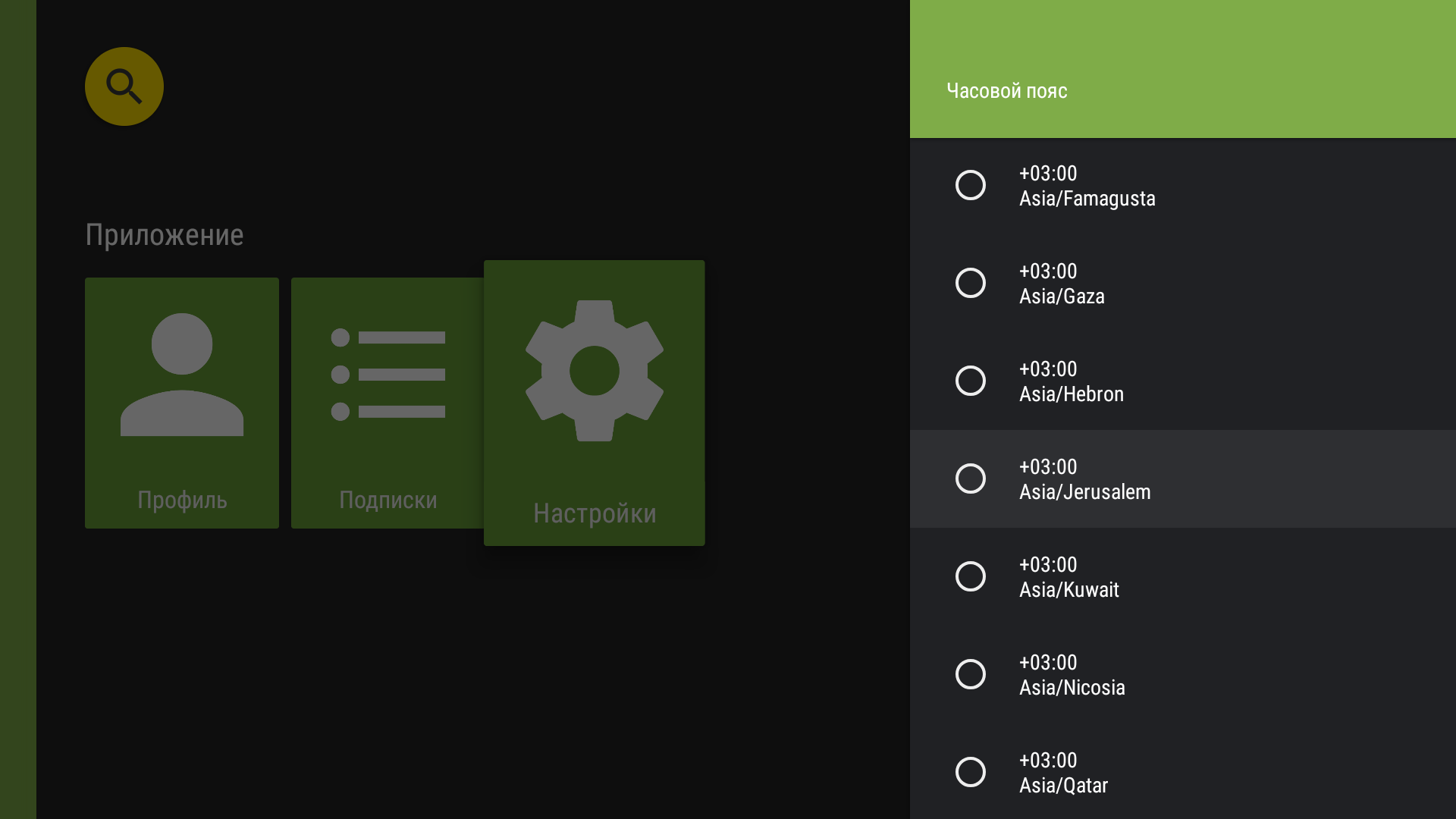The width and height of the screenshot is (1456, 819).
Task: Click the Часовой пояс panel header
Action: 1007,91
